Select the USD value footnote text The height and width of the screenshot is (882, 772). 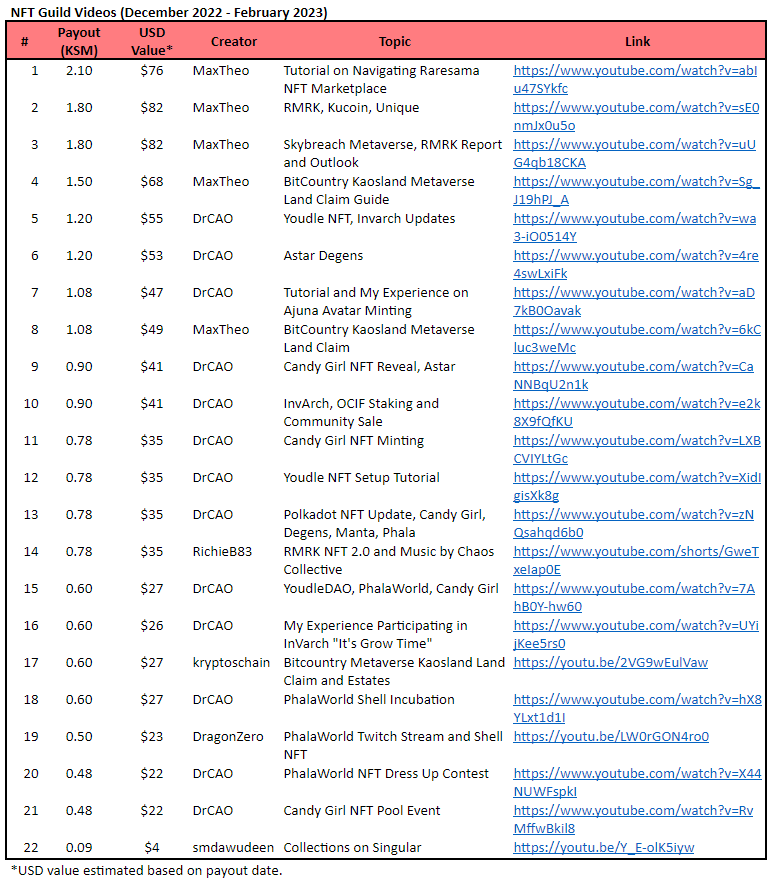[x=146, y=871]
